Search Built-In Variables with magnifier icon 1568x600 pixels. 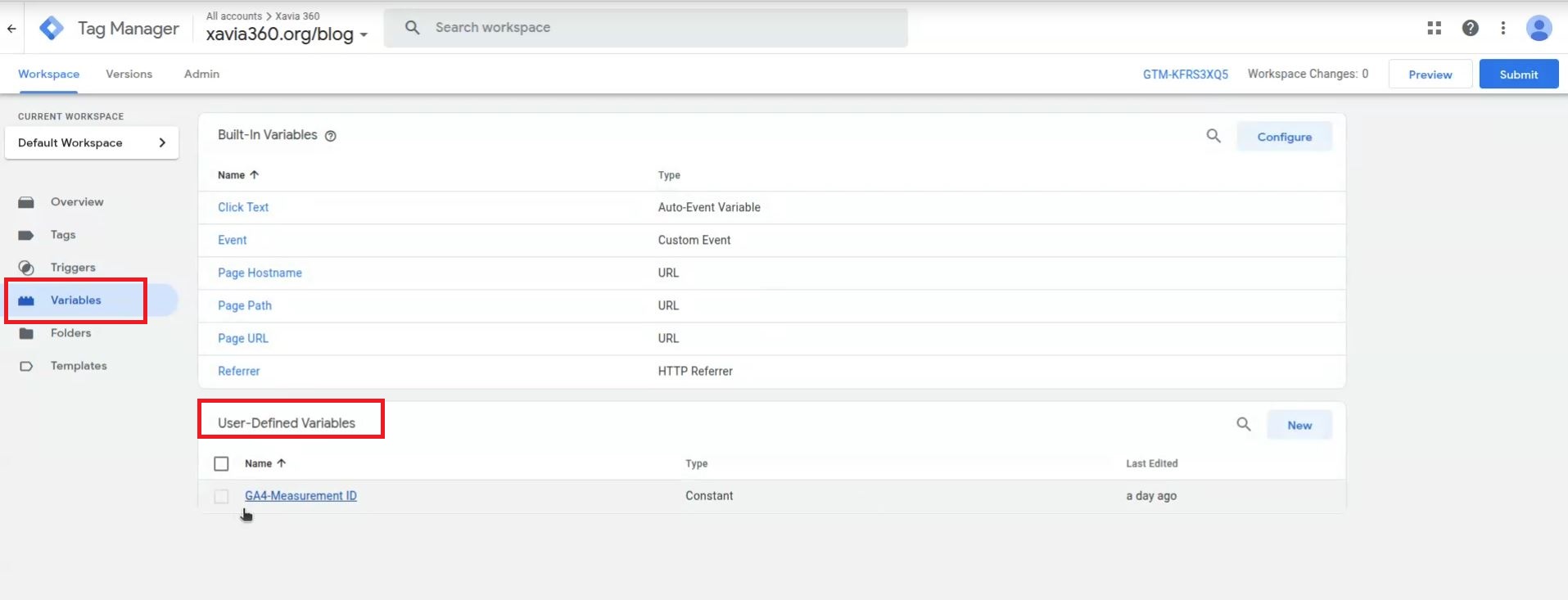[1213, 136]
